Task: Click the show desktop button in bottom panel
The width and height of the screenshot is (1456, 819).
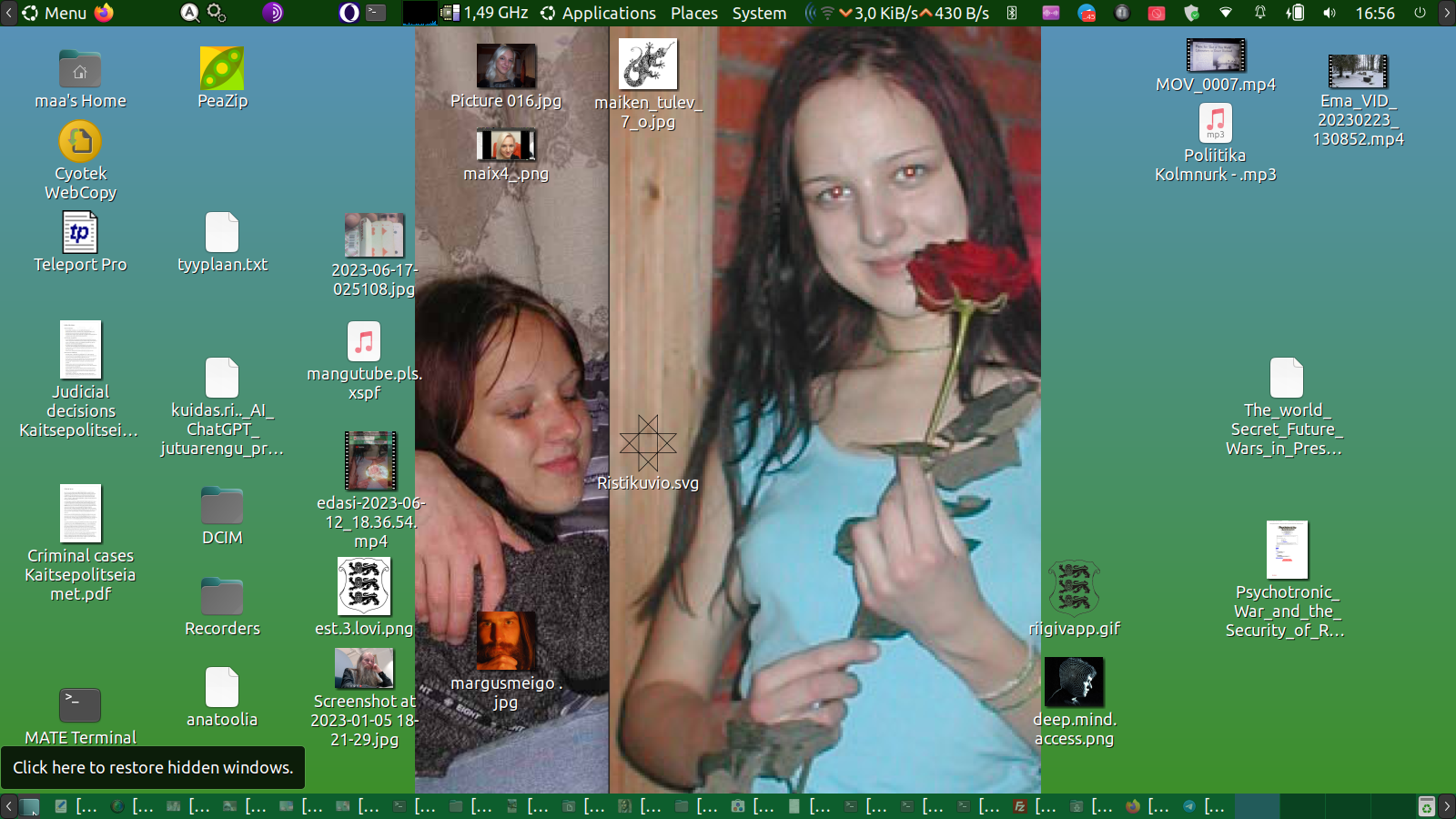Action: click(30, 806)
